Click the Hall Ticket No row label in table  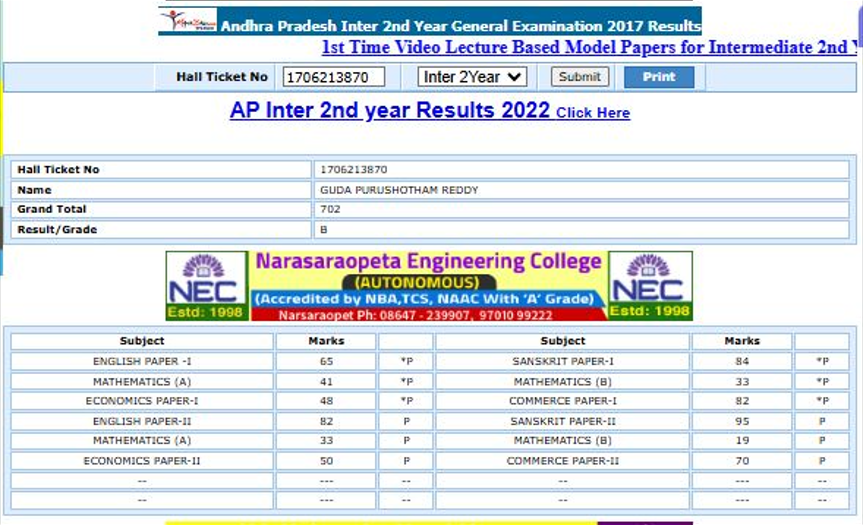coord(58,169)
